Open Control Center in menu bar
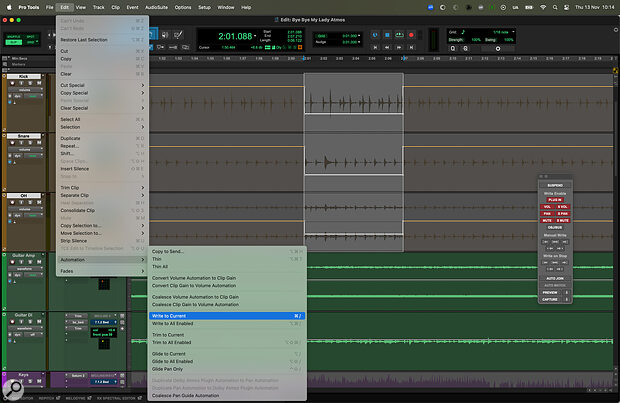Viewport: 620px width, 403px height. click(x=567, y=7)
